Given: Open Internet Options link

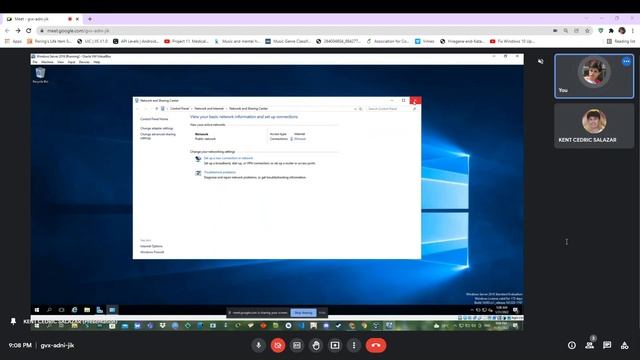Looking at the screenshot, I should tap(151, 246).
